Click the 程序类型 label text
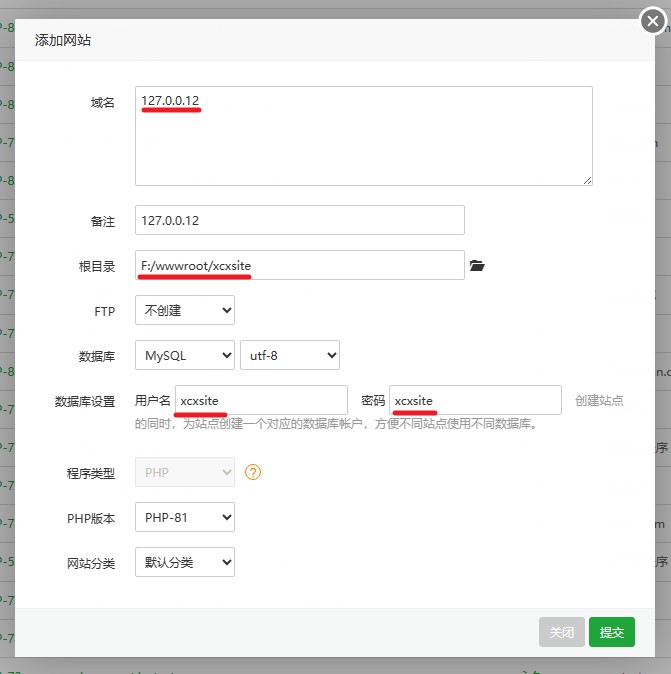The width and height of the screenshot is (671, 674). [91, 473]
